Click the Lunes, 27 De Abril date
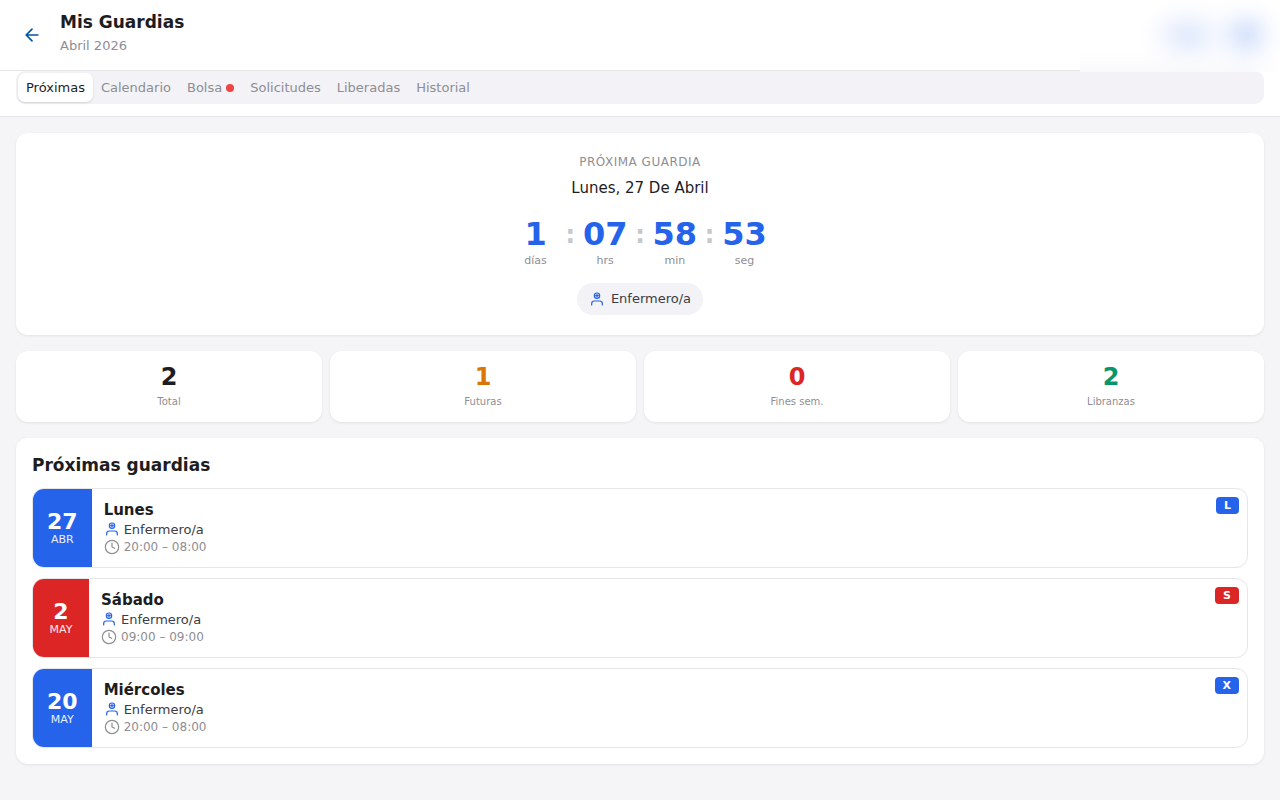 tap(640, 188)
